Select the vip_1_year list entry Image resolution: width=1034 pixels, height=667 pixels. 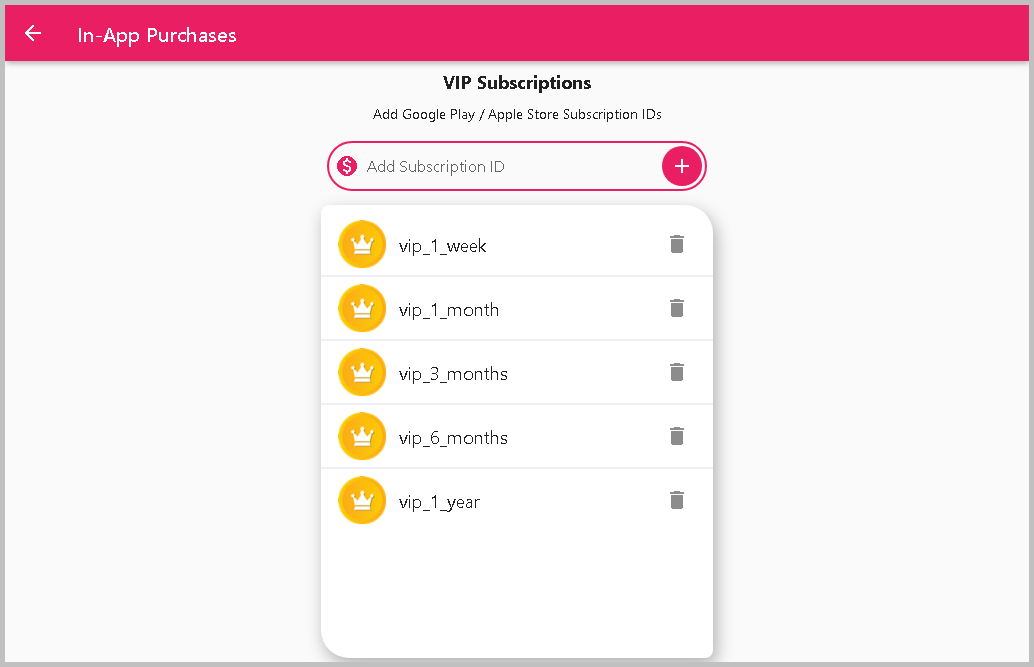tap(439, 502)
